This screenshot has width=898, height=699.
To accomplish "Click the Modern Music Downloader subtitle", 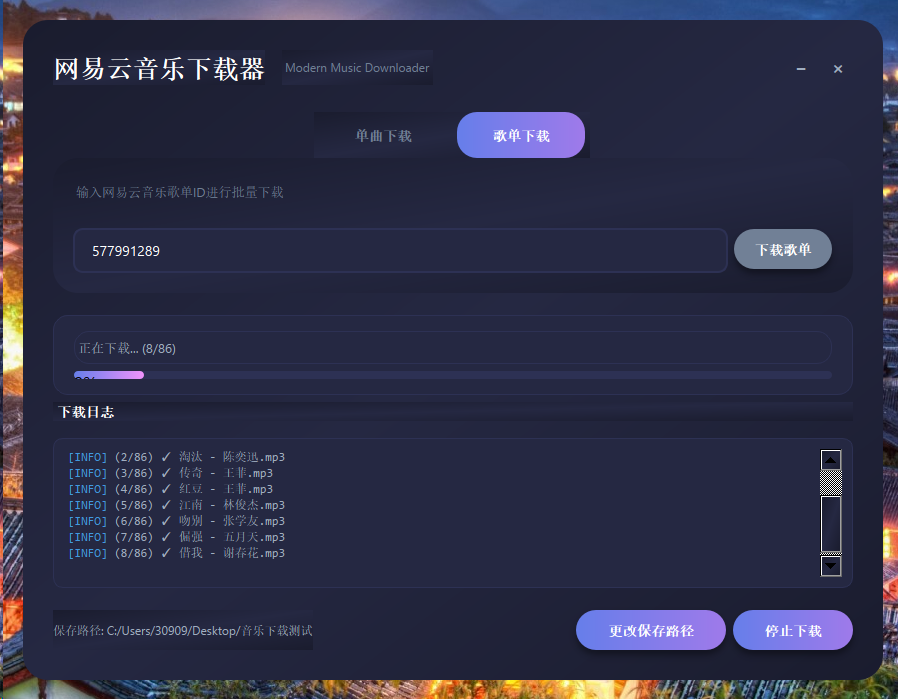I will pyautogui.click(x=357, y=68).
